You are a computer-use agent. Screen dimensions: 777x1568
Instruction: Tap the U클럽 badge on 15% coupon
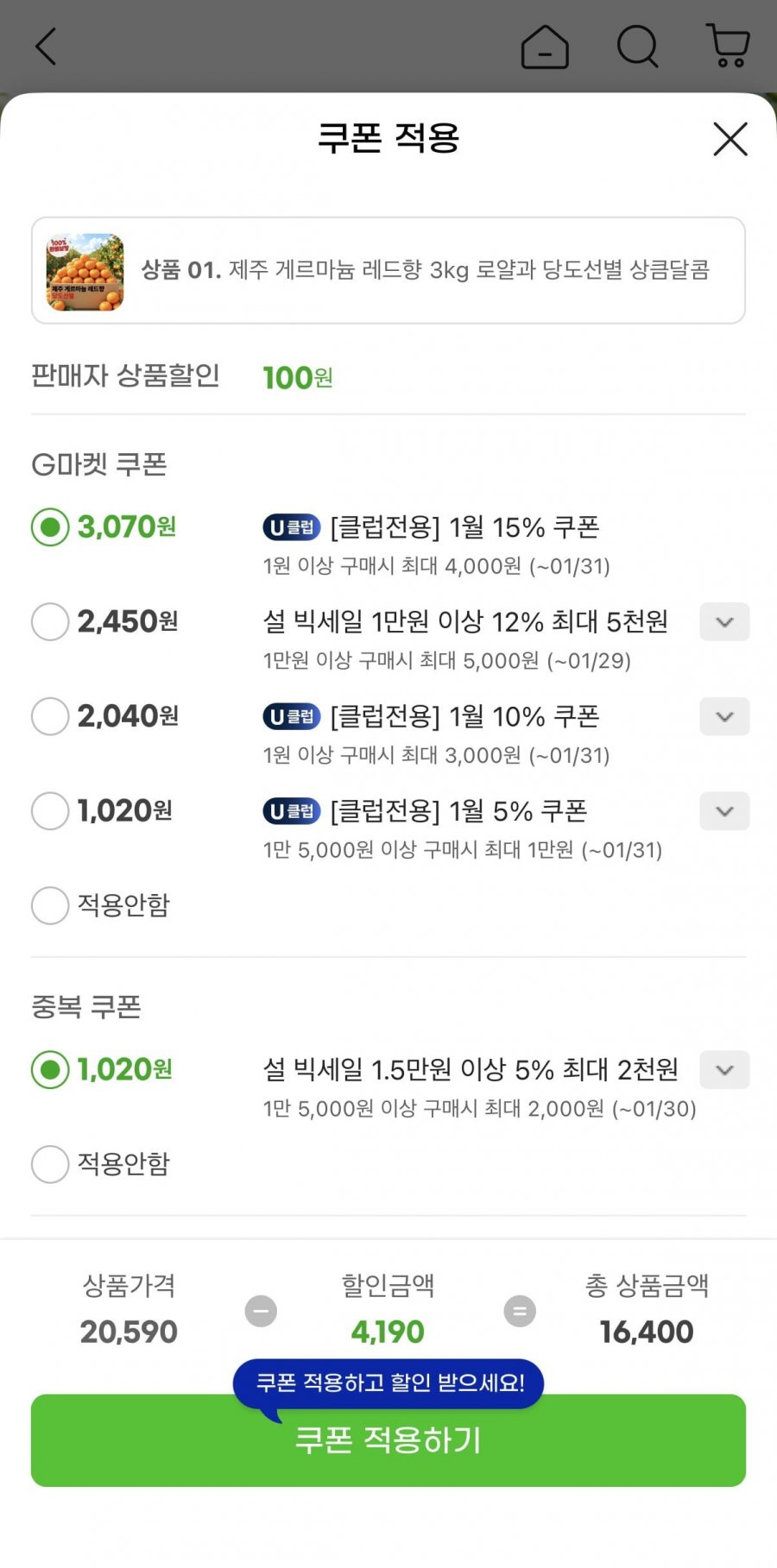point(292,527)
